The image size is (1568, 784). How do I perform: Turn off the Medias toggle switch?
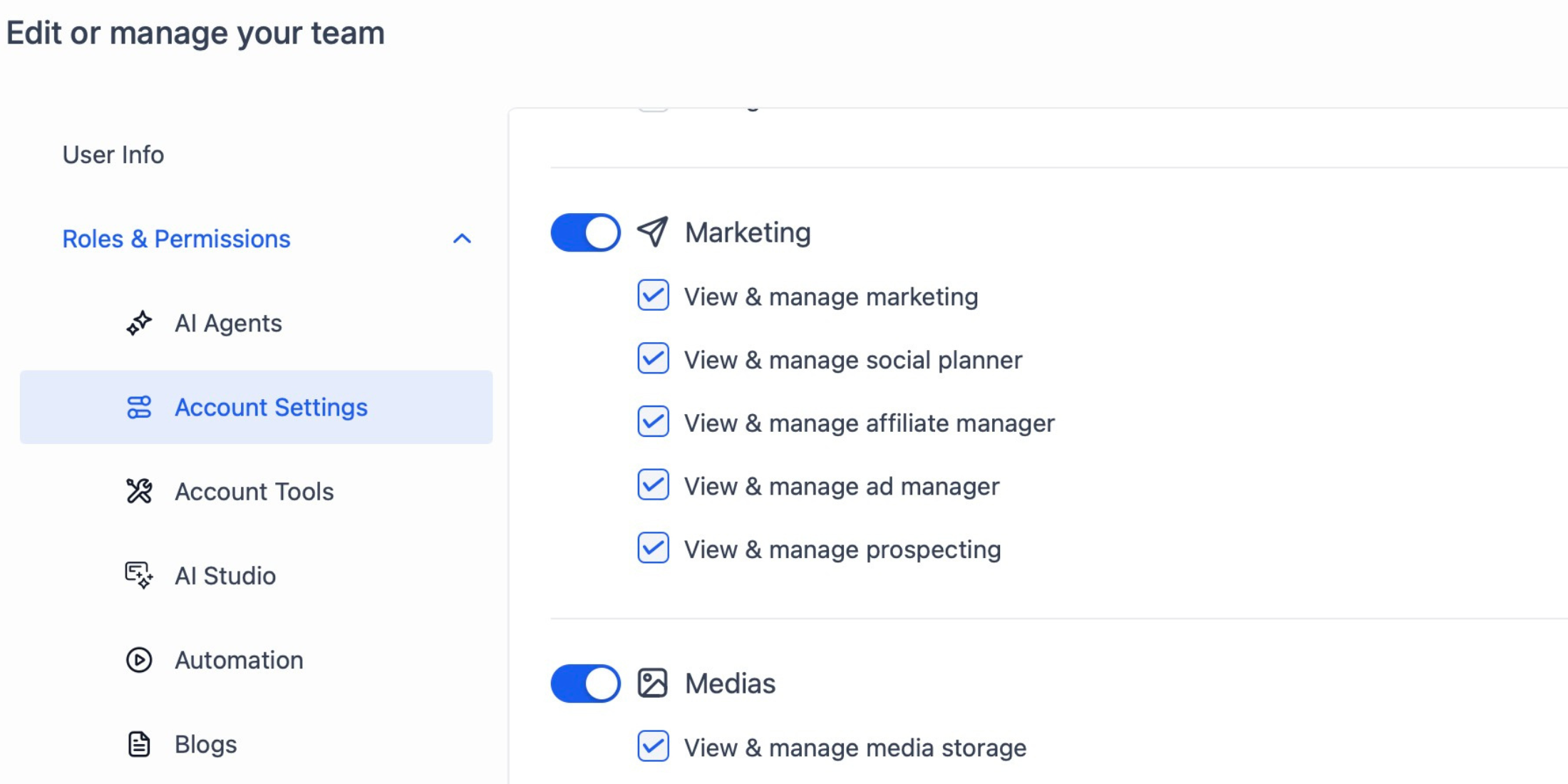585,684
